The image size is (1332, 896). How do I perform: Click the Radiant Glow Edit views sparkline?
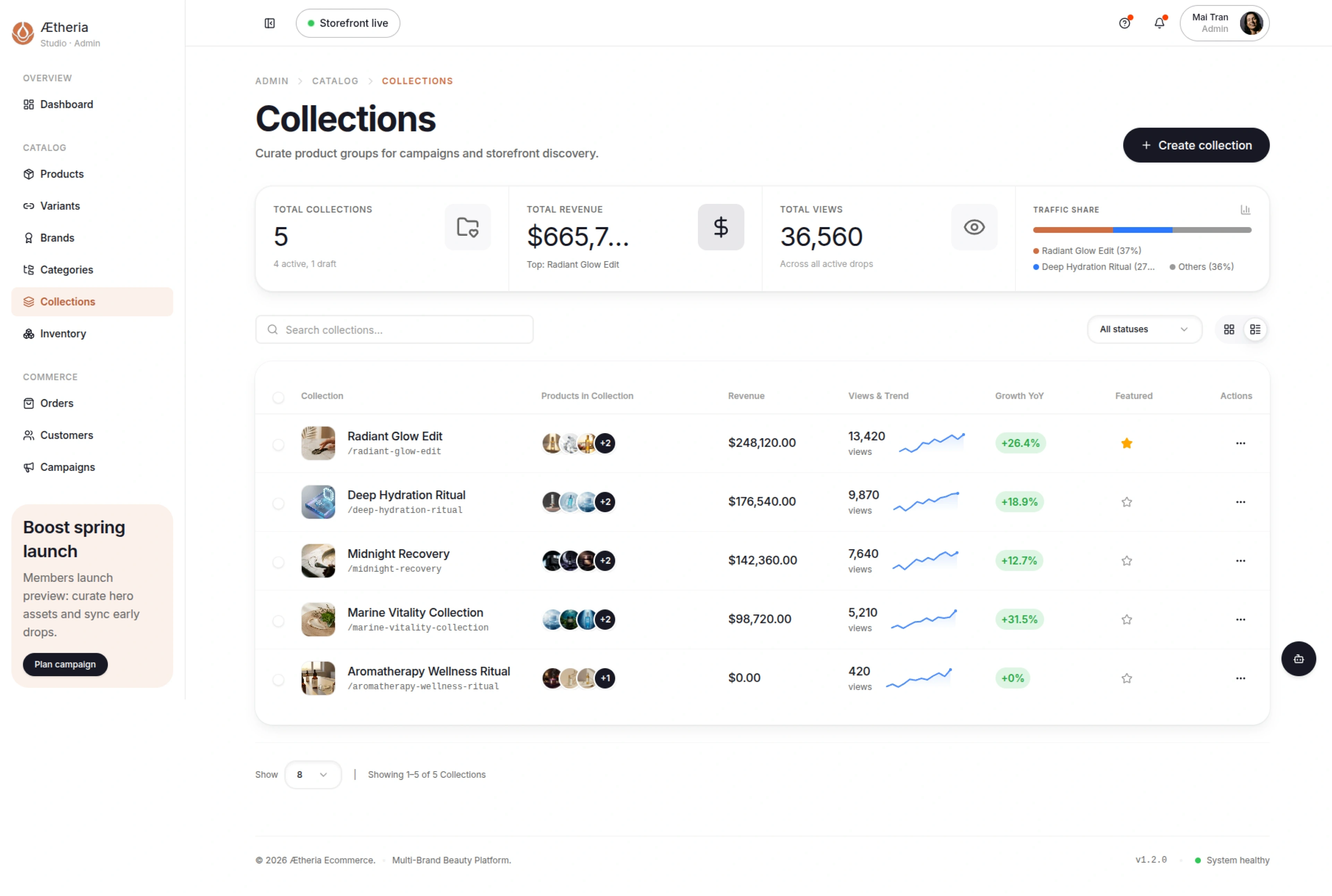point(931,443)
